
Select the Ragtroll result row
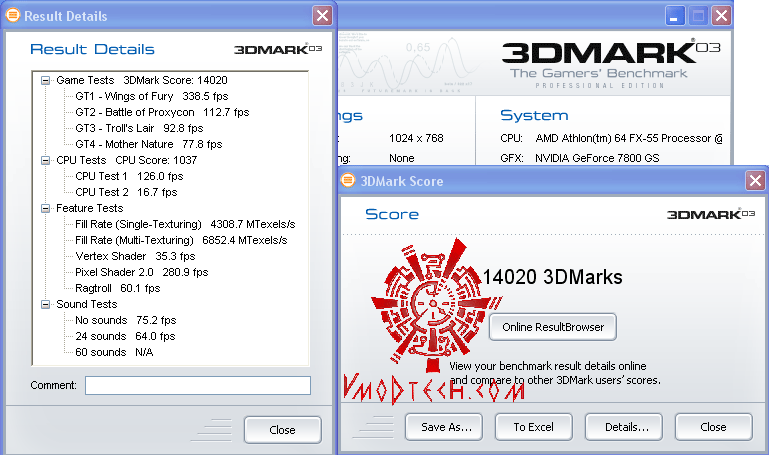(x=118, y=288)
